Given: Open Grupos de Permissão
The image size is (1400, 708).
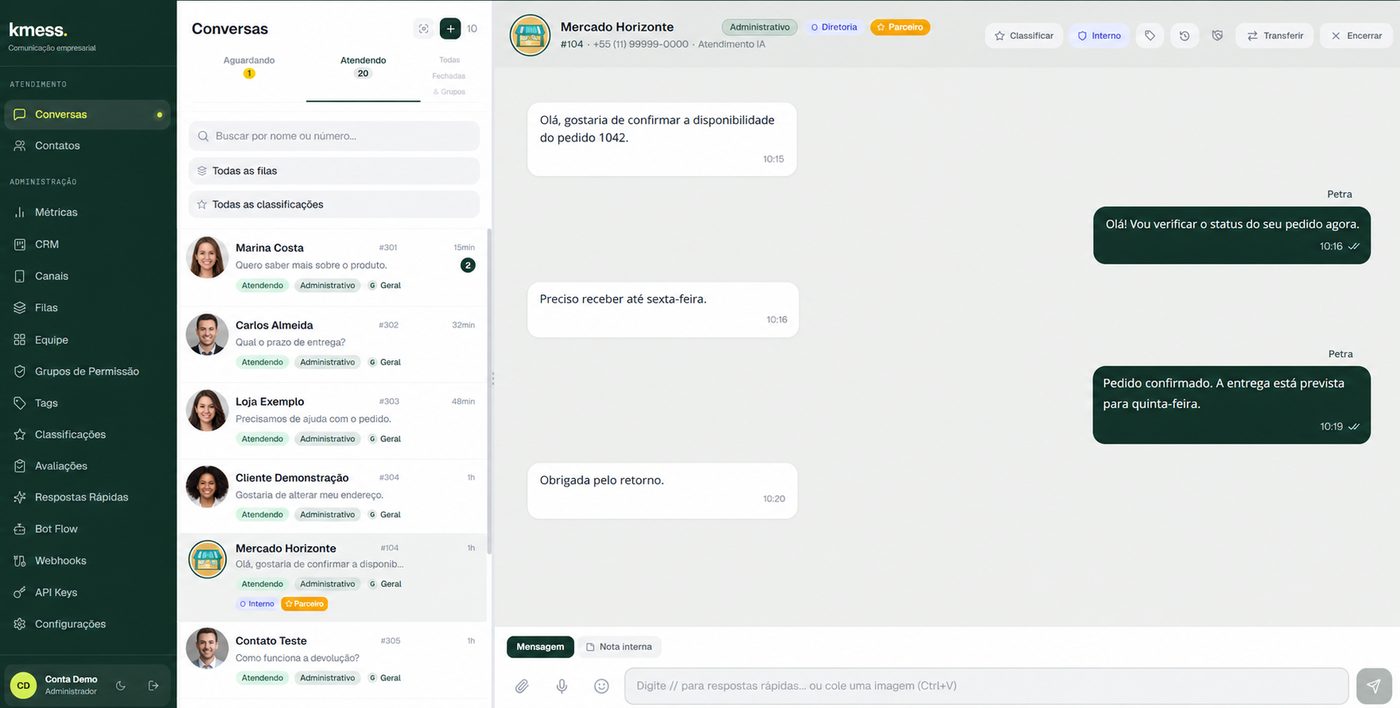Looking at the screenshot, I should pyautogui.click(x=86, y=371).
